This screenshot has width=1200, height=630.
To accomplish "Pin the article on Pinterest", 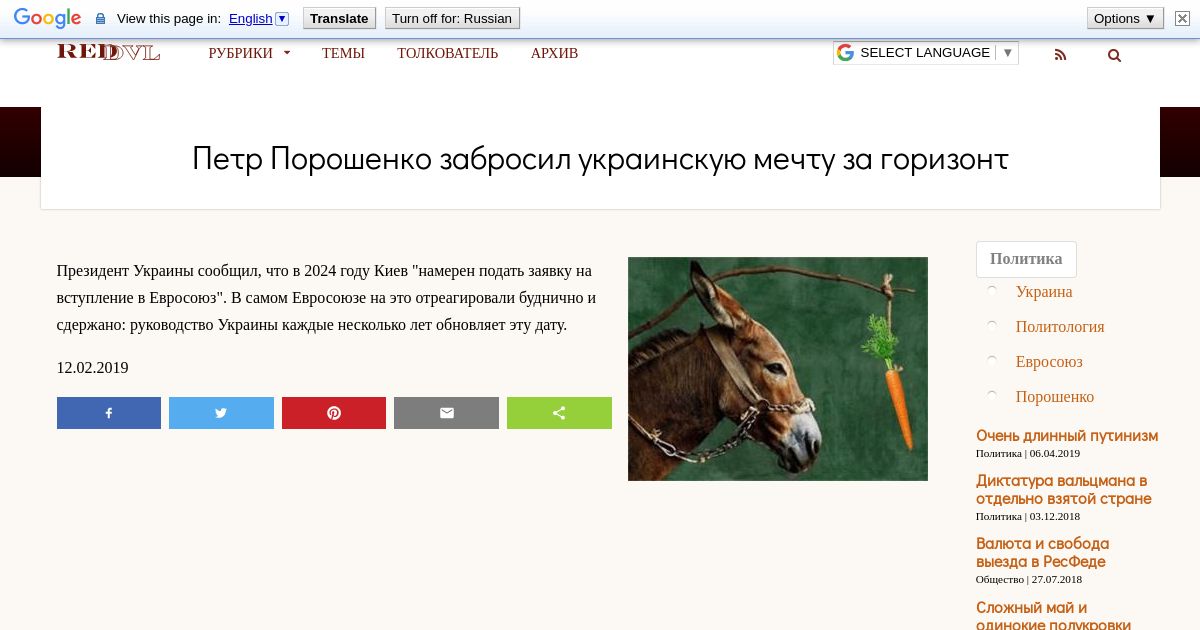I will point(334,413).
